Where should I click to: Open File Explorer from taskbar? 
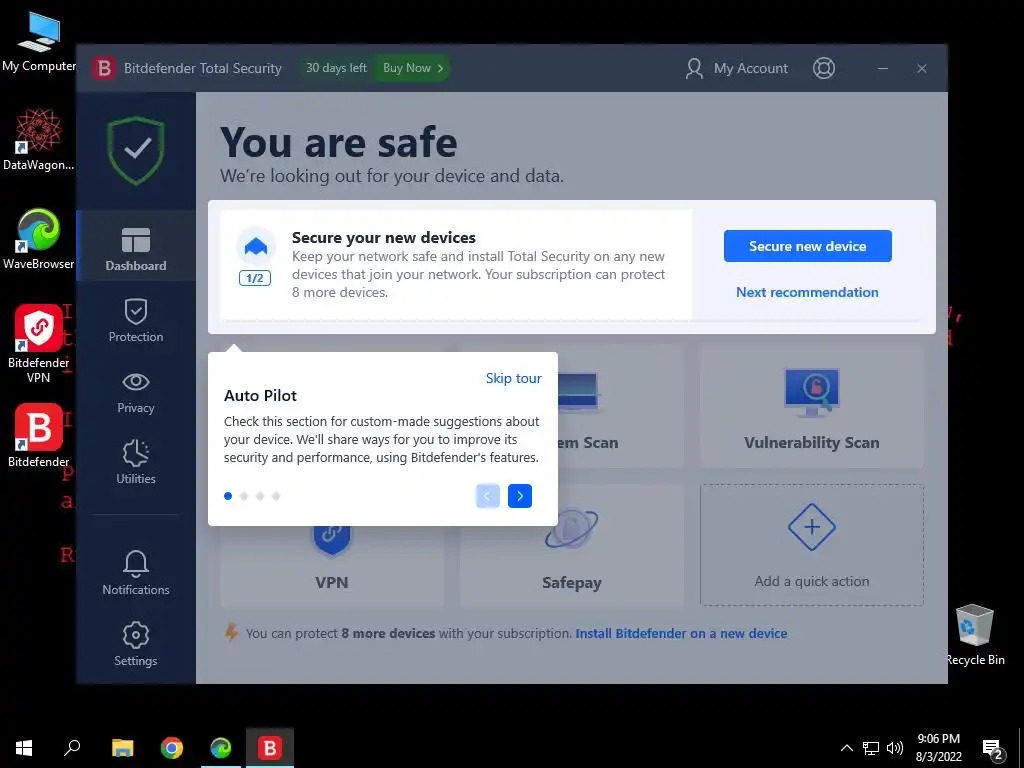point(122,748)
